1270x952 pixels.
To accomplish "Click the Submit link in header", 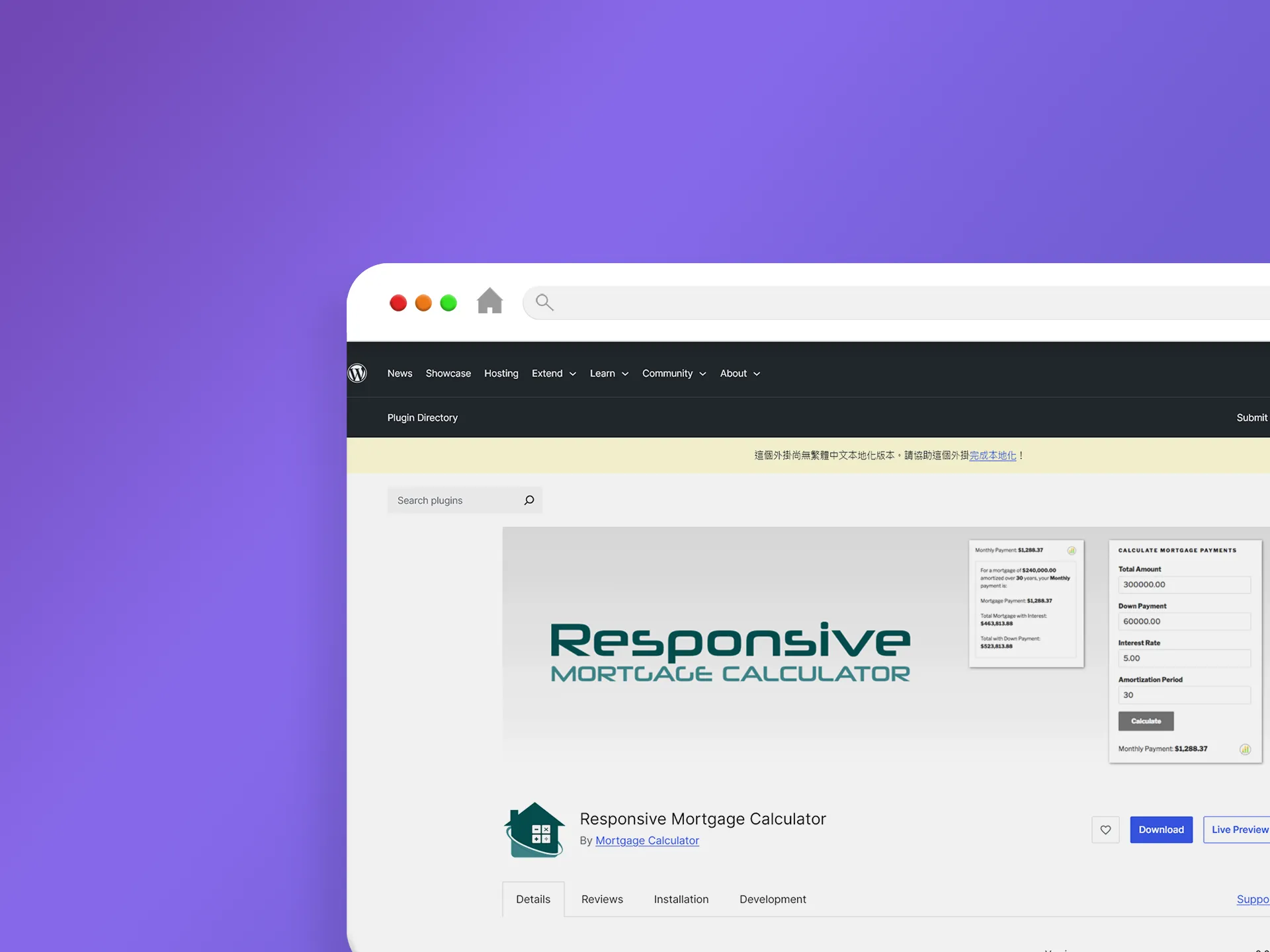I will pos(1252,418).
